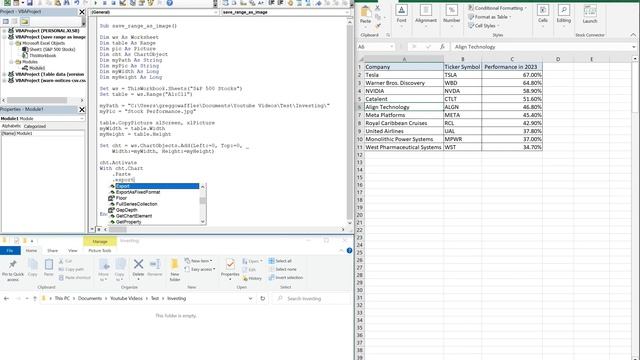The image size is (640, 360).
Task: Click the Excel Name Box showing A6
Action: click(376, 47)
